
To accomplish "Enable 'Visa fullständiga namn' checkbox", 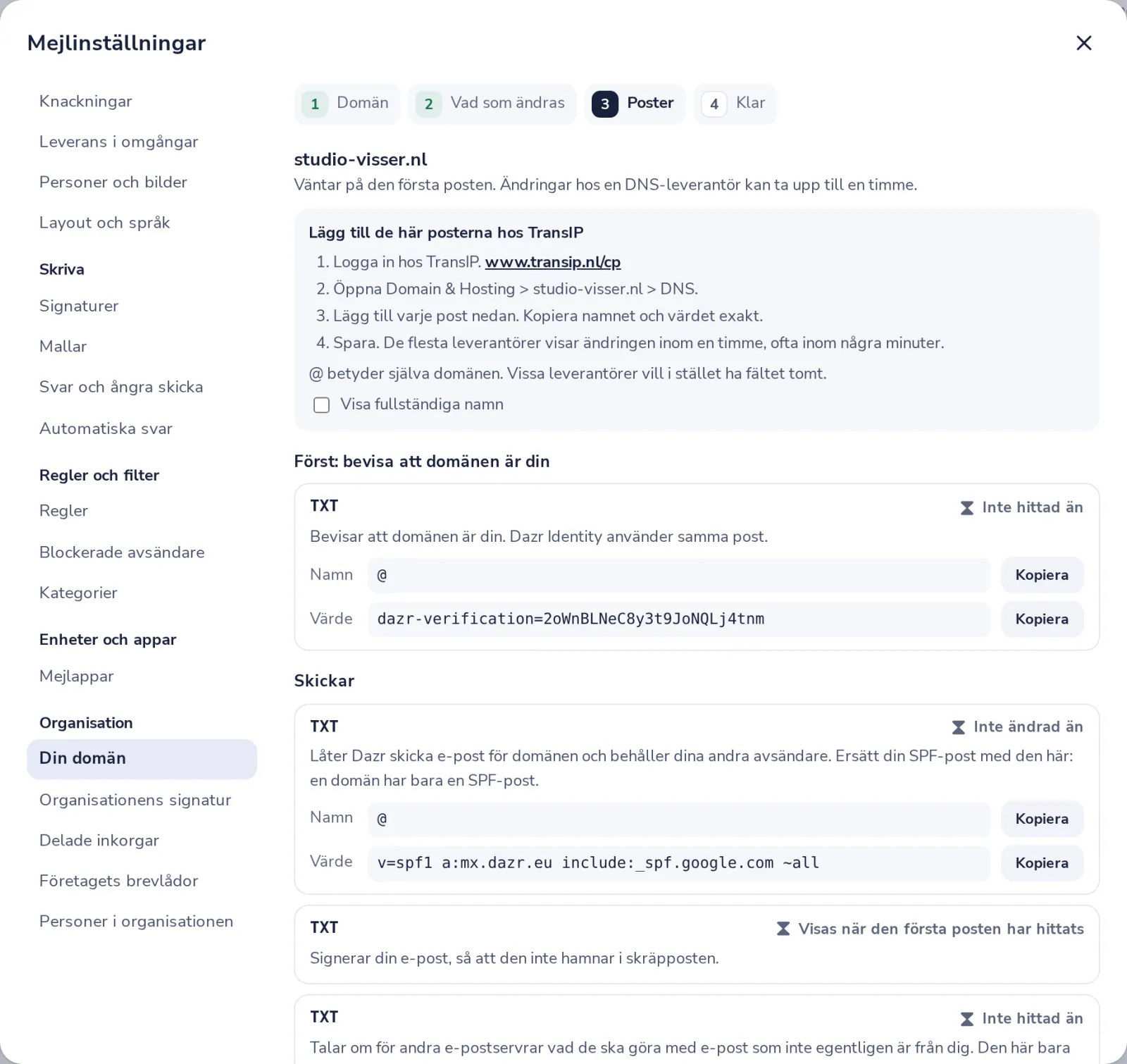I will click(321, 405).
